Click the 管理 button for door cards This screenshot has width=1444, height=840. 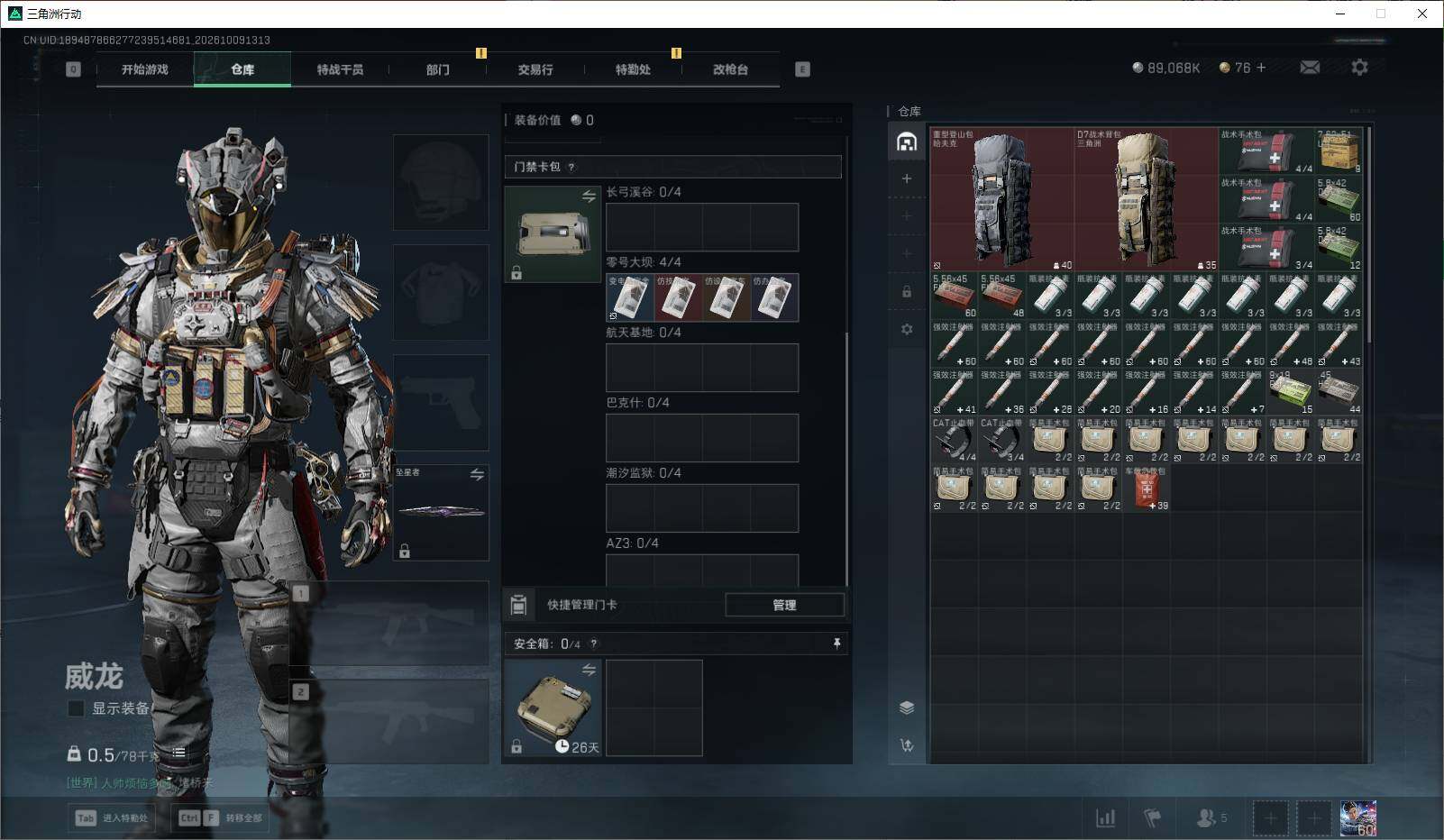[784, 605]
